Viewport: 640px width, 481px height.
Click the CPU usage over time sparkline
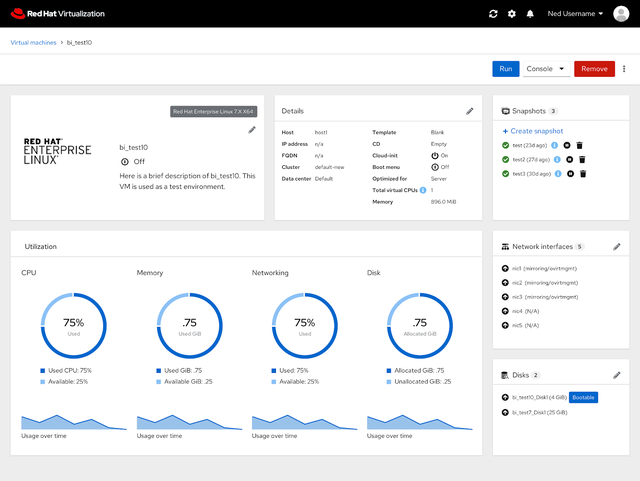(x=74, y=422)
